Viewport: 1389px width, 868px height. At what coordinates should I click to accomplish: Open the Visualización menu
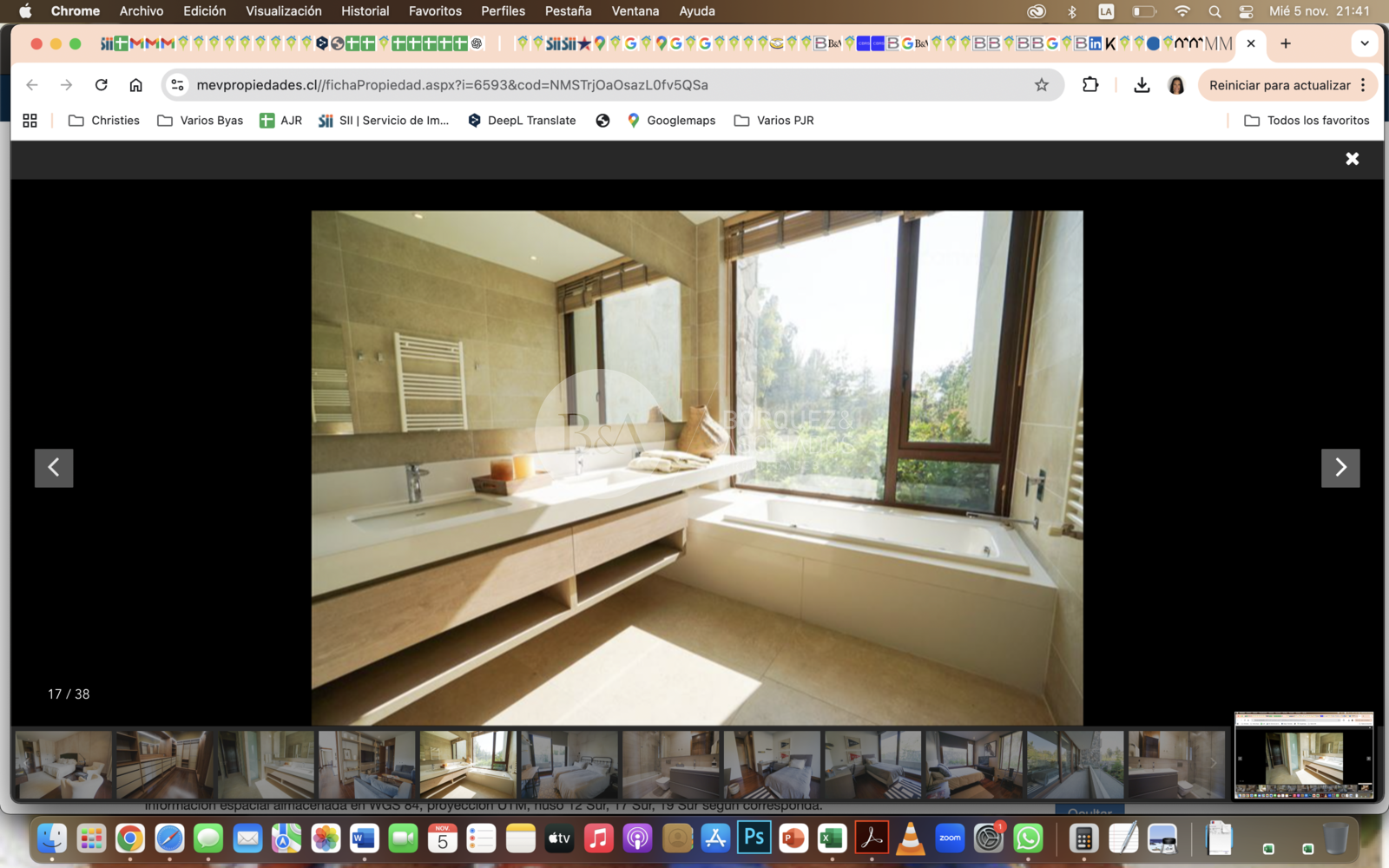(284, 11)
